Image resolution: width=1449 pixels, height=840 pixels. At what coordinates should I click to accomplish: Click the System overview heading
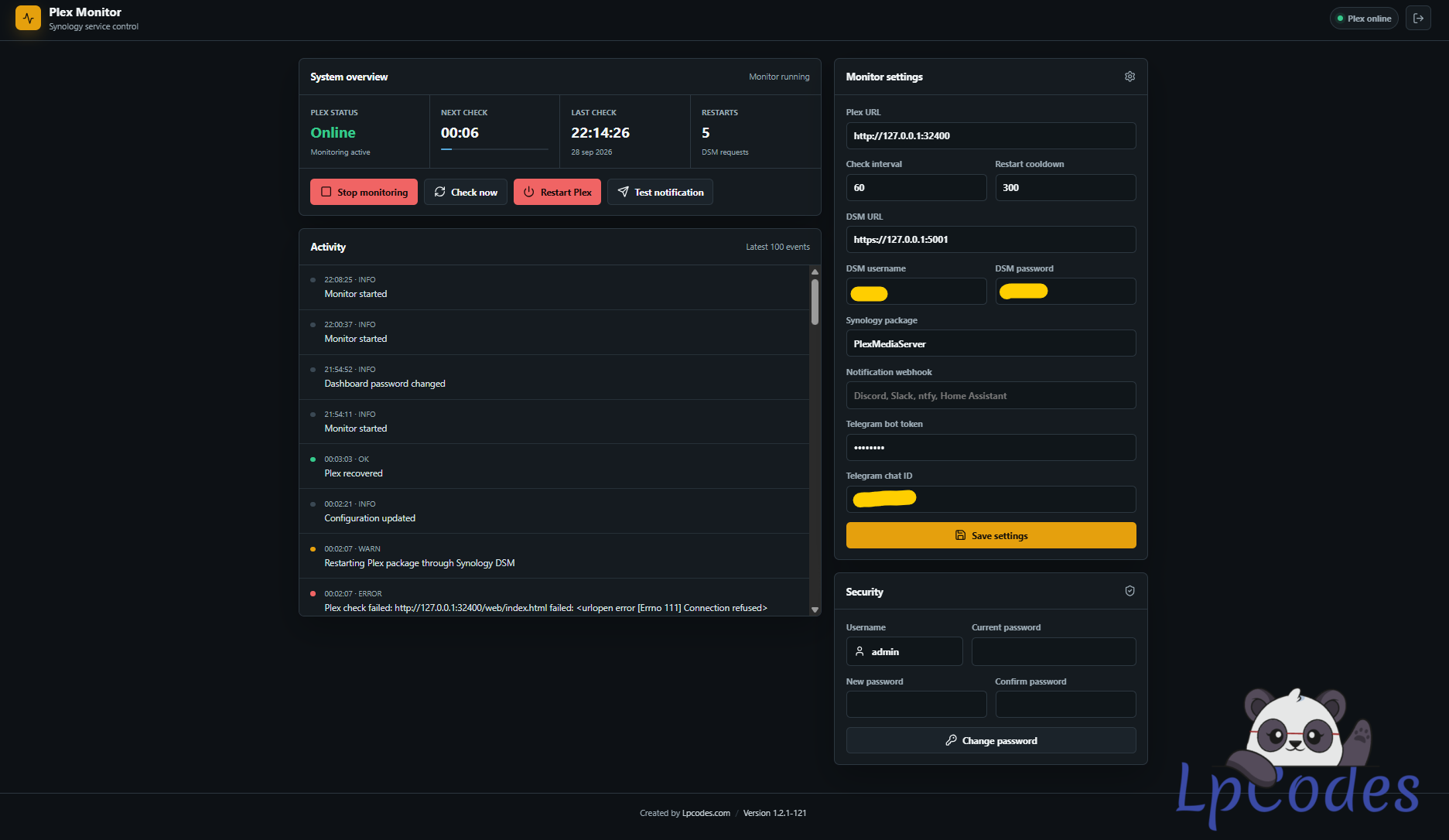coord(349,77)
